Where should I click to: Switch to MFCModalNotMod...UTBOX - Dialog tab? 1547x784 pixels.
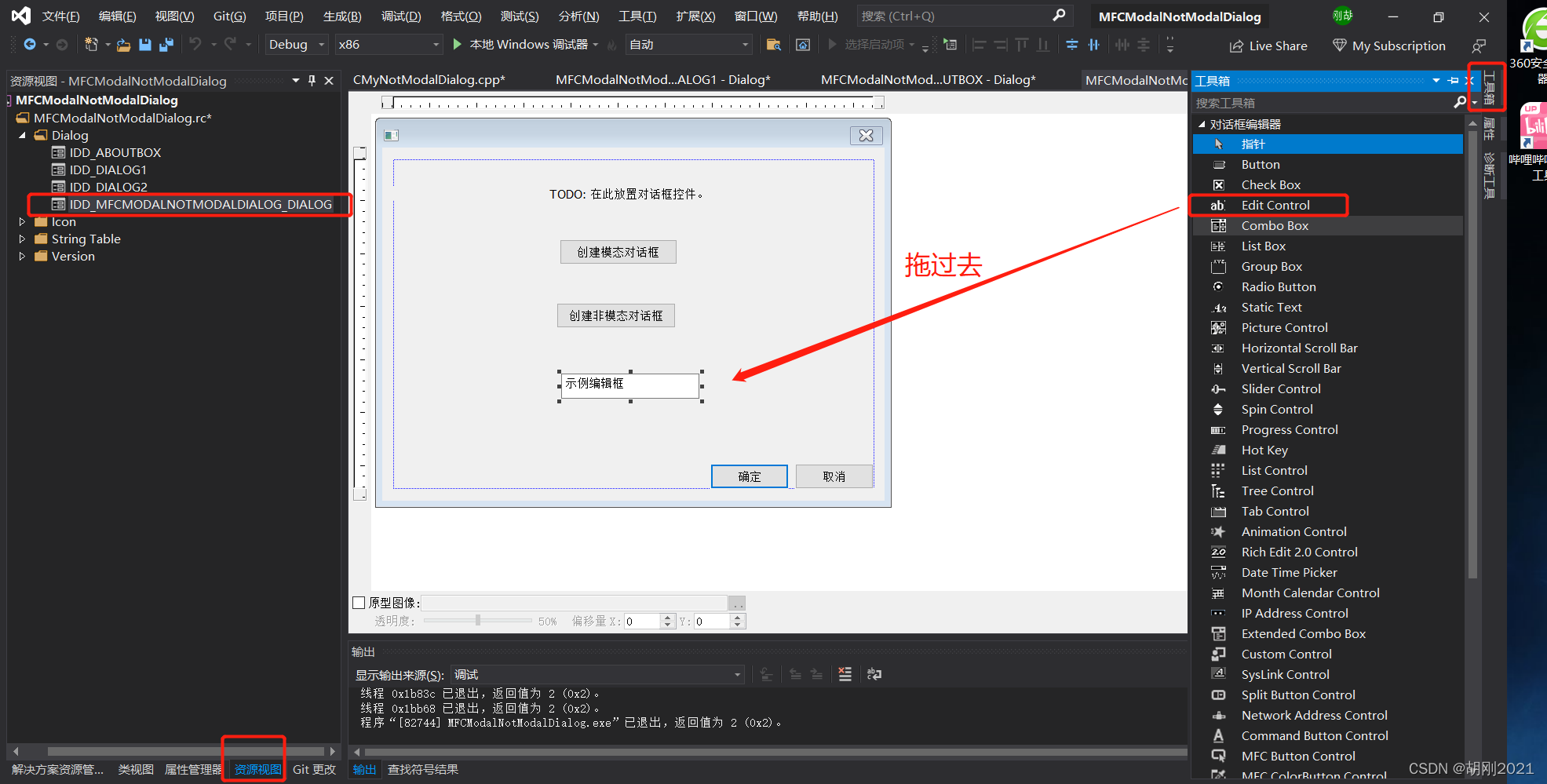point(928,79)
